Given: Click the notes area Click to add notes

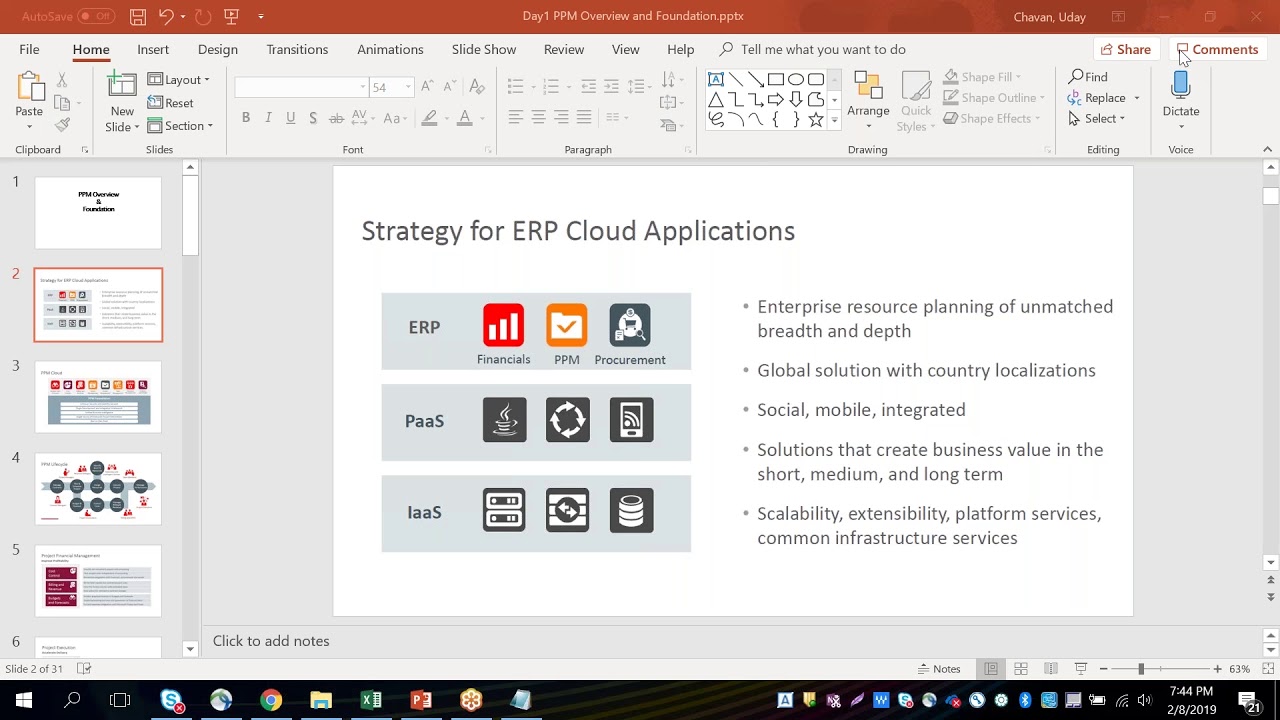Looking at the screenshot, I should (271, 641).
